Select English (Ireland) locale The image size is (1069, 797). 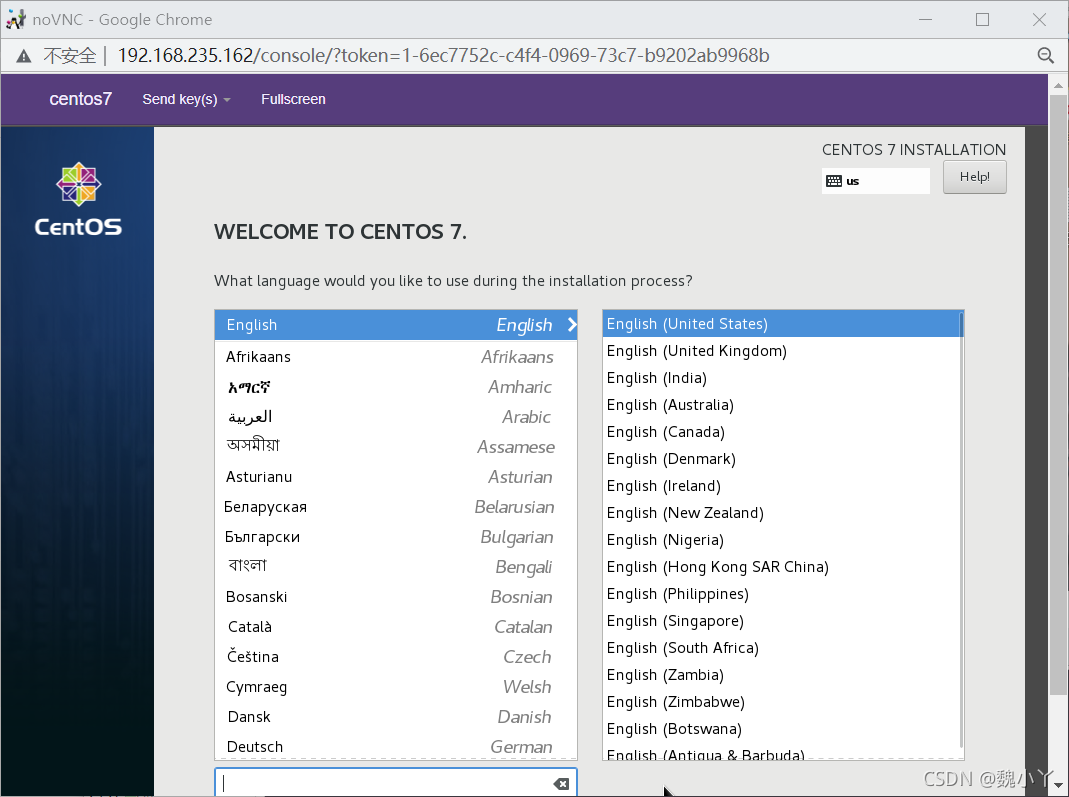[781, 486]
